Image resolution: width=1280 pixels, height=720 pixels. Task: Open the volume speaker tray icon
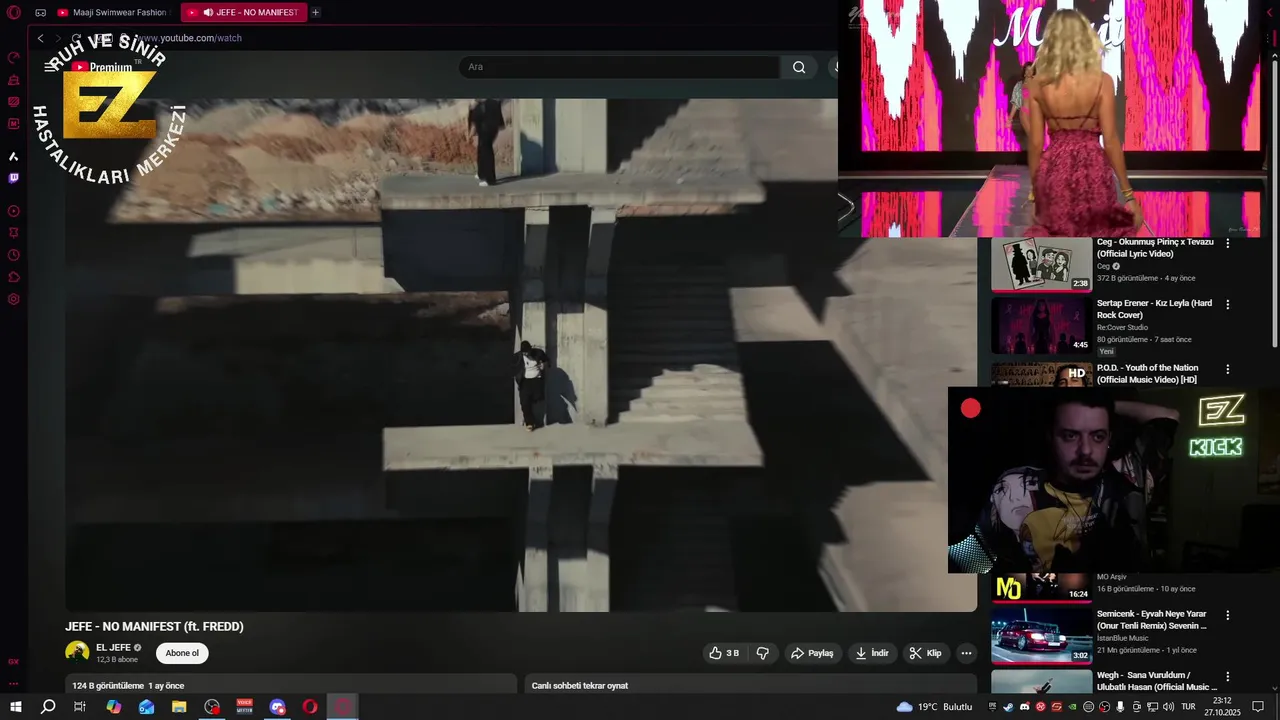[1168, 707]
